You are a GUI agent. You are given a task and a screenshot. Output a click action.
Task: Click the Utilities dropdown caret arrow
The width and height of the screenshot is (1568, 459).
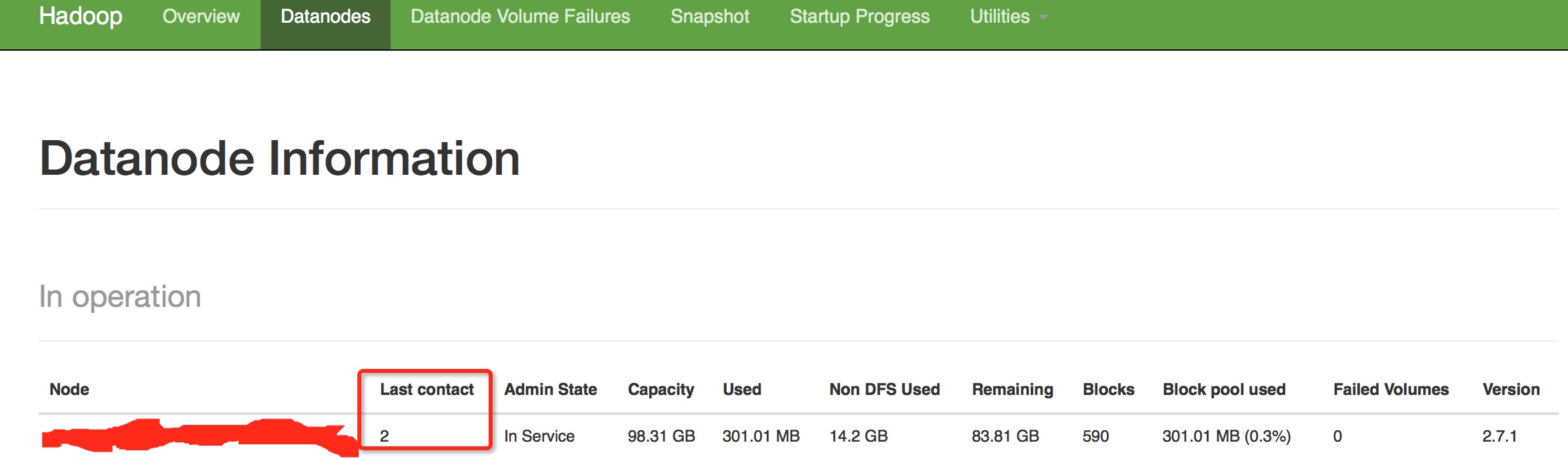coord(1043,18)
